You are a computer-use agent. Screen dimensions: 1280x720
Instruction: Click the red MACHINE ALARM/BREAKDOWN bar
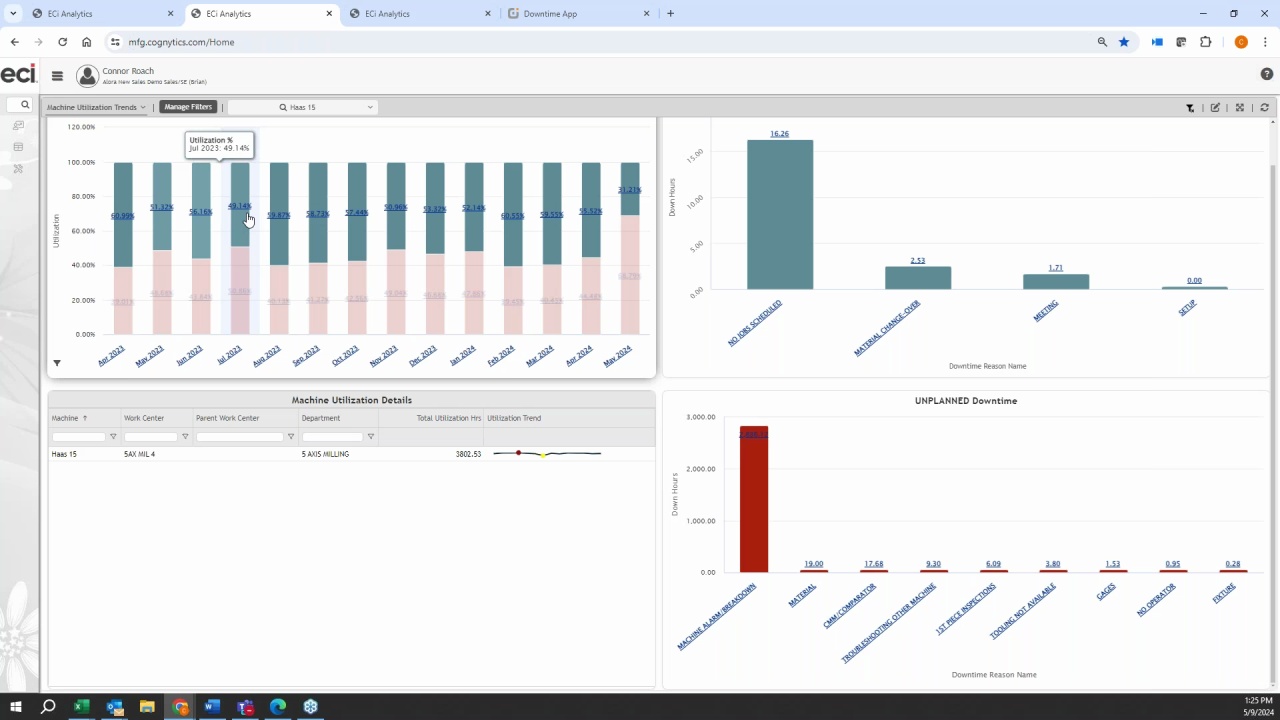click(x=754, y=499)
